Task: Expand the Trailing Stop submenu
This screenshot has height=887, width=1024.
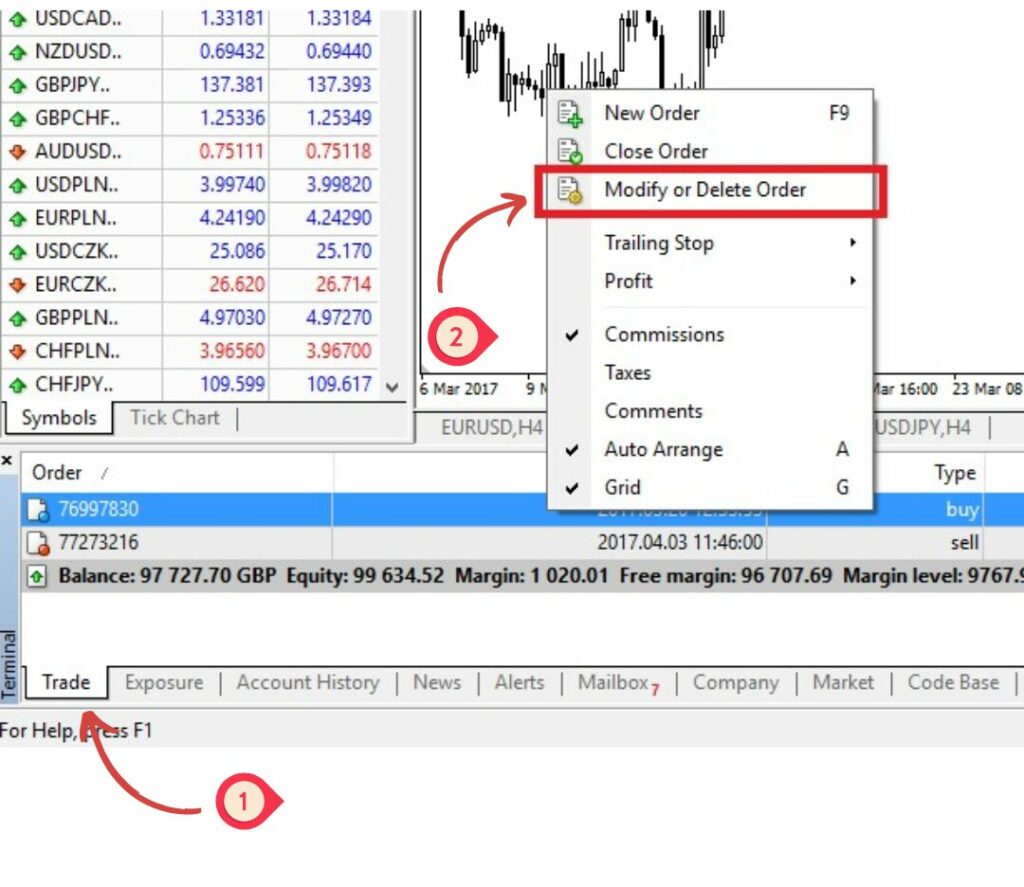Action: coord(852,243)
